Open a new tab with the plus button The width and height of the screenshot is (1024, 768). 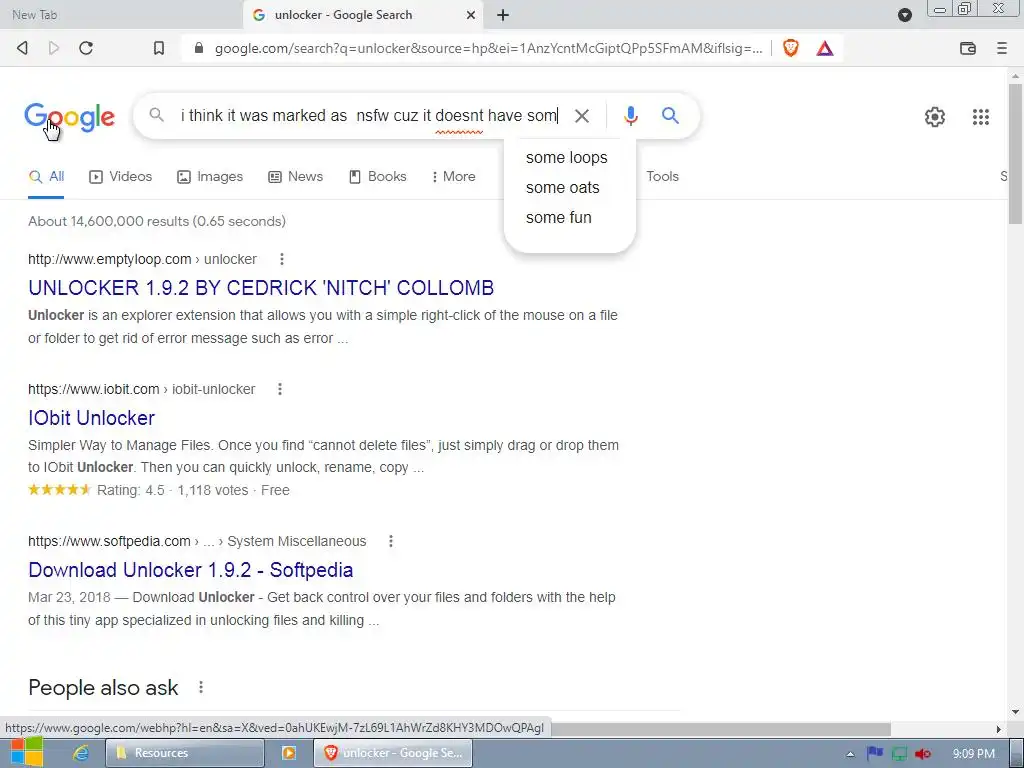[x=503, y=15]
